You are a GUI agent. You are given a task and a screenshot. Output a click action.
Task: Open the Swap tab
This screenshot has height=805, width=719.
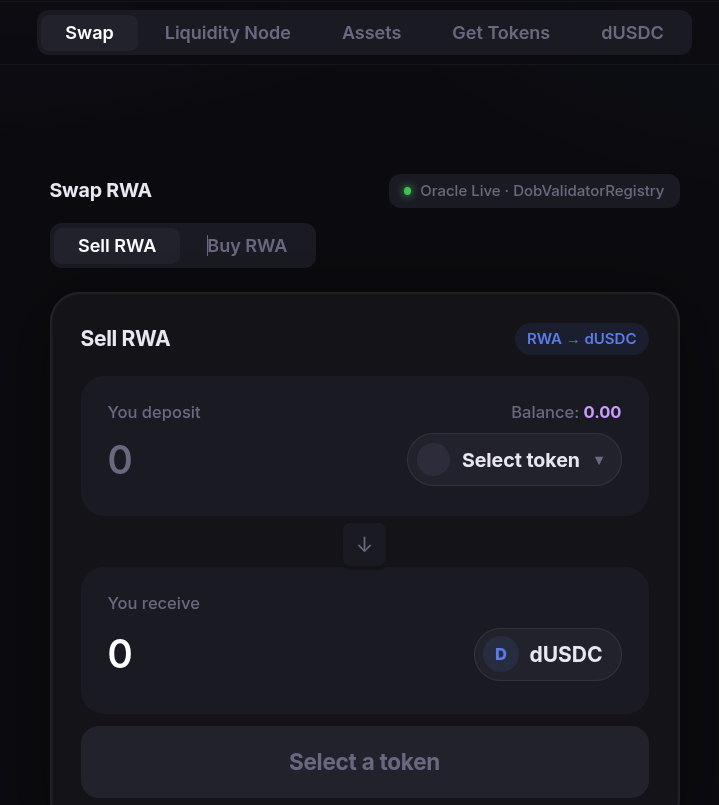pos(89,33)
